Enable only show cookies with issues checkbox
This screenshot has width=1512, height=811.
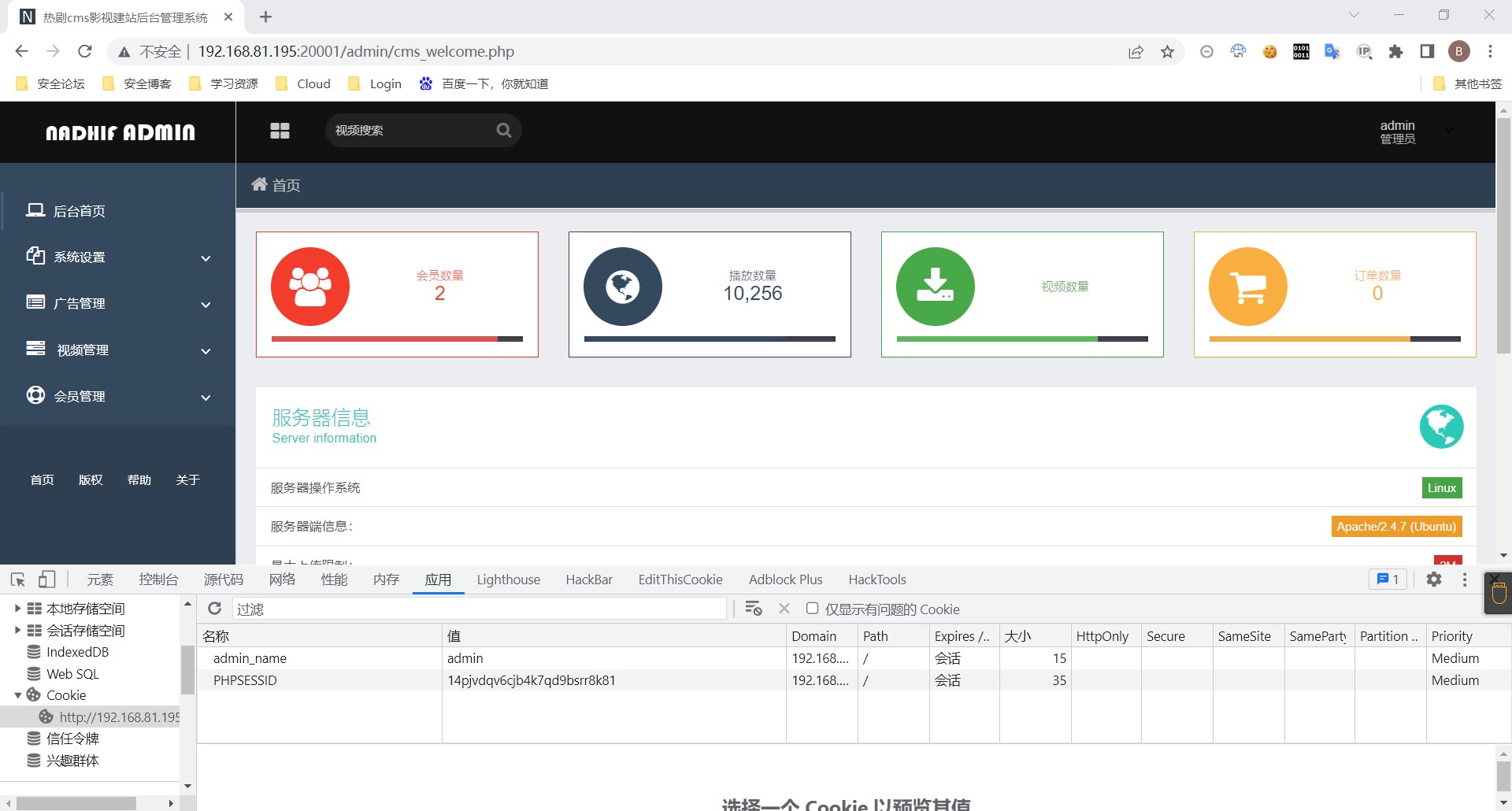[x=812, y=609]
